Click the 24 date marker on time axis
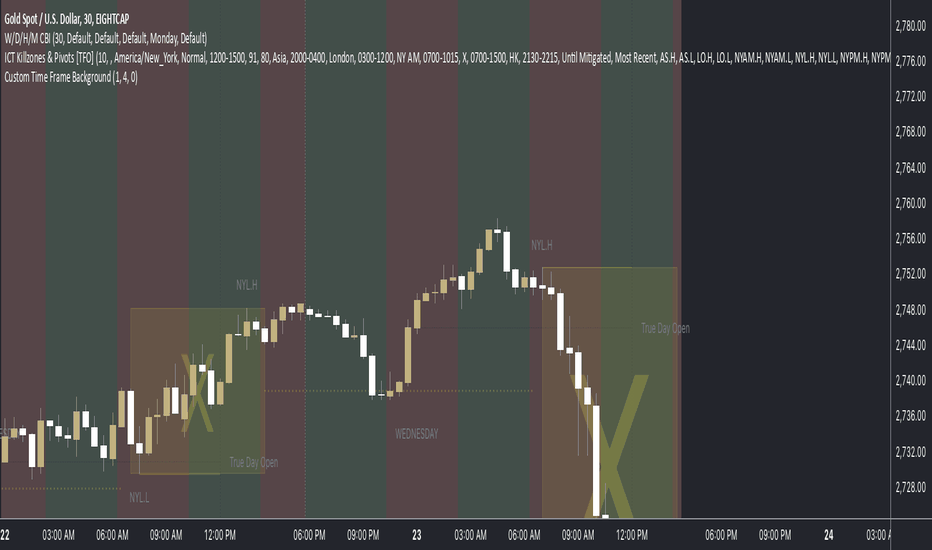This screenshot has height=550, width=932. [829, 535]
